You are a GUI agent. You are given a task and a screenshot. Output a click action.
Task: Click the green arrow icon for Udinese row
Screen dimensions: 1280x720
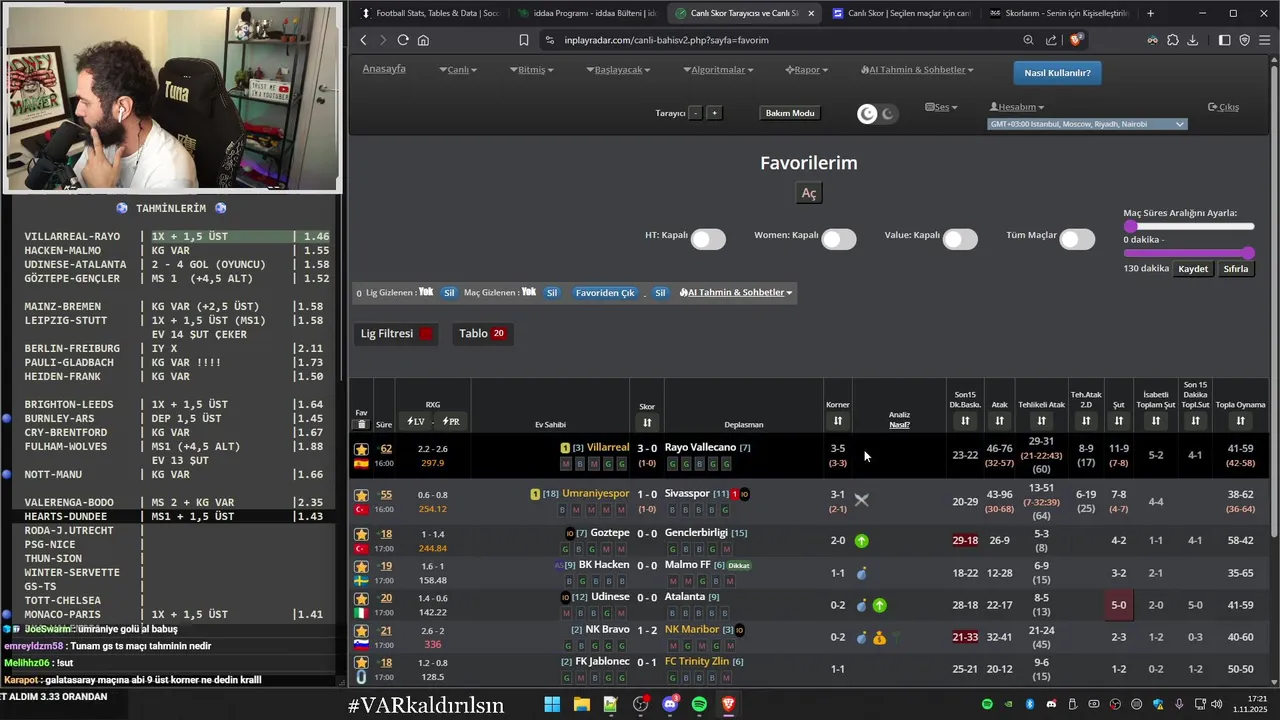[879, 605]
